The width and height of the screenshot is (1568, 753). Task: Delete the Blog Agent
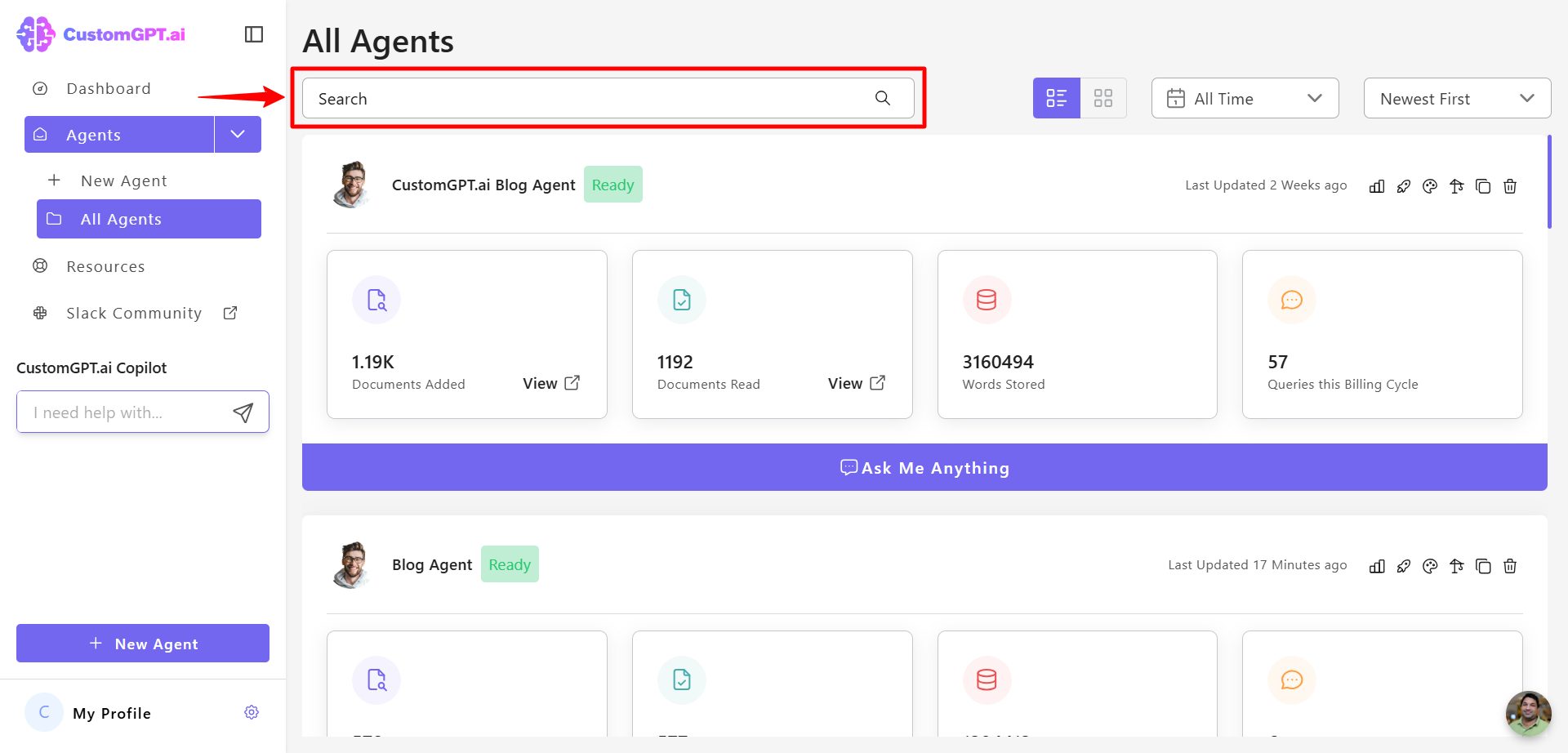[1510, 566]
